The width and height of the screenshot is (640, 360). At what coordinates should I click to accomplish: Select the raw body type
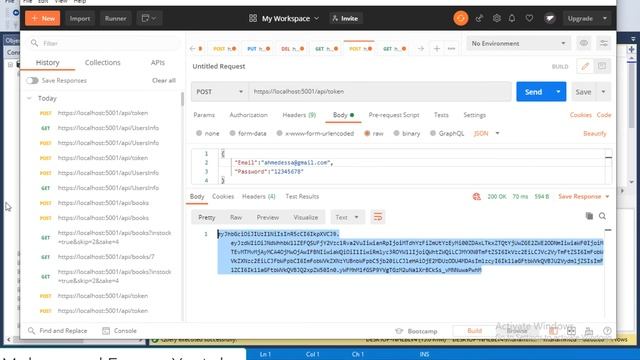point(373,133)
